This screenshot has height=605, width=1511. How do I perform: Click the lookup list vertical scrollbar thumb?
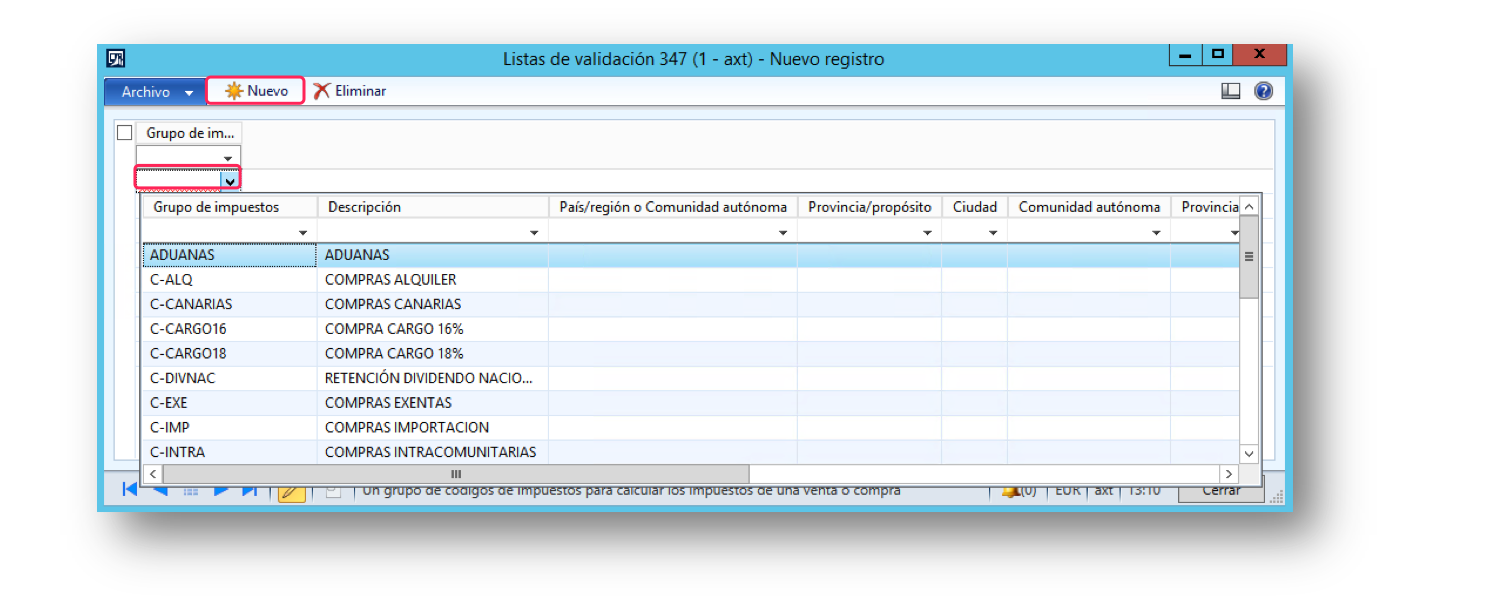(1248, 258)
